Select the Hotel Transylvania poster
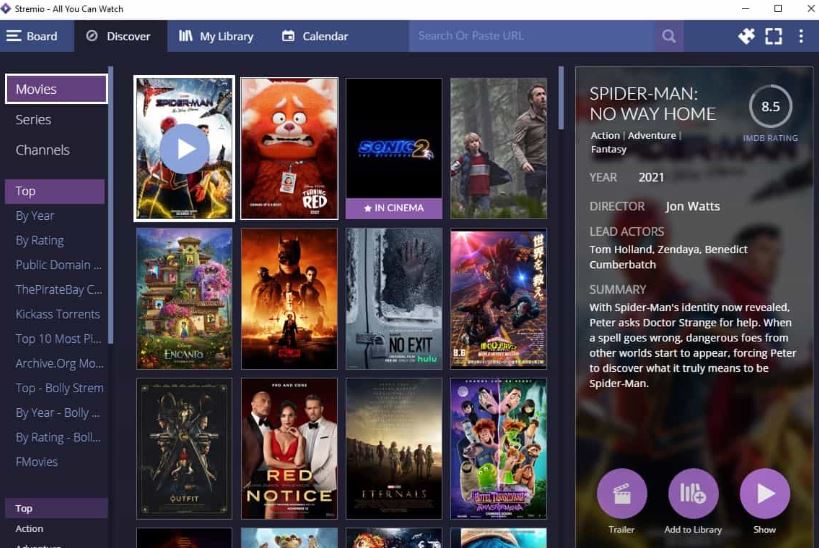Viewport: 819px width, 548px height. pos(499,449)
